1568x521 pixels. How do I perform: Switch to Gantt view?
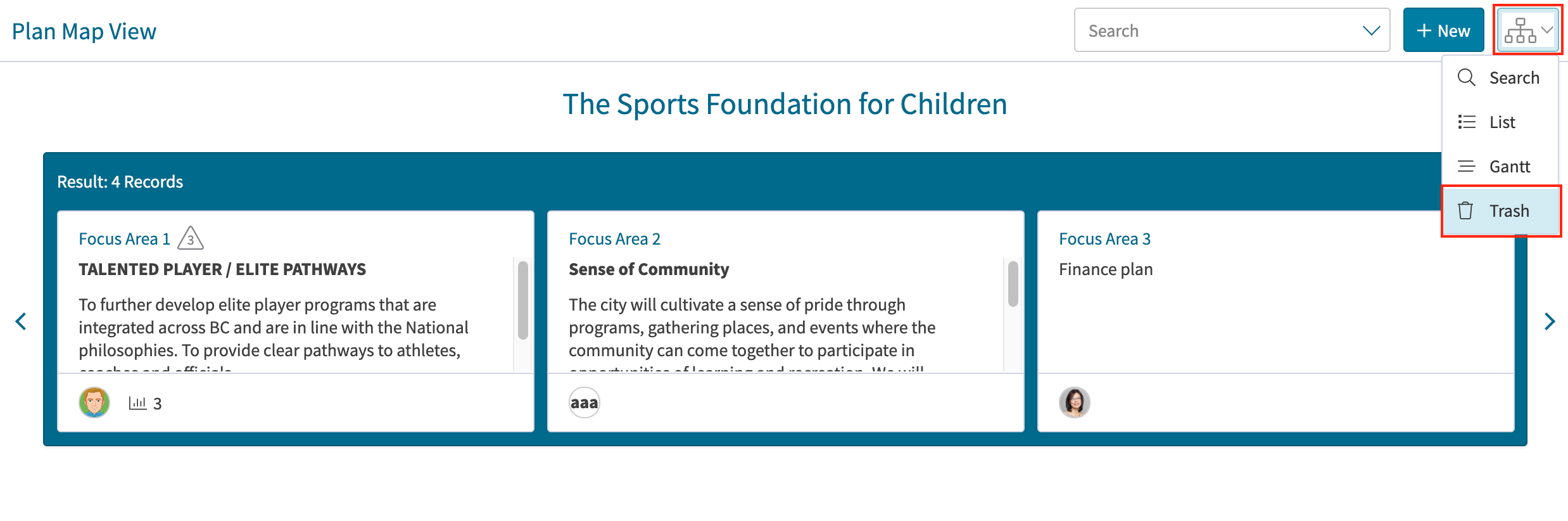[1500, 167]
